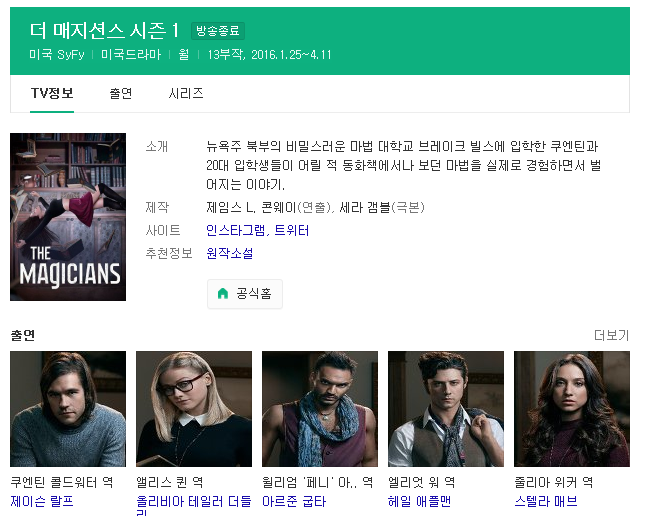Click 줄리아 위커 cast photo

(572, 408)
